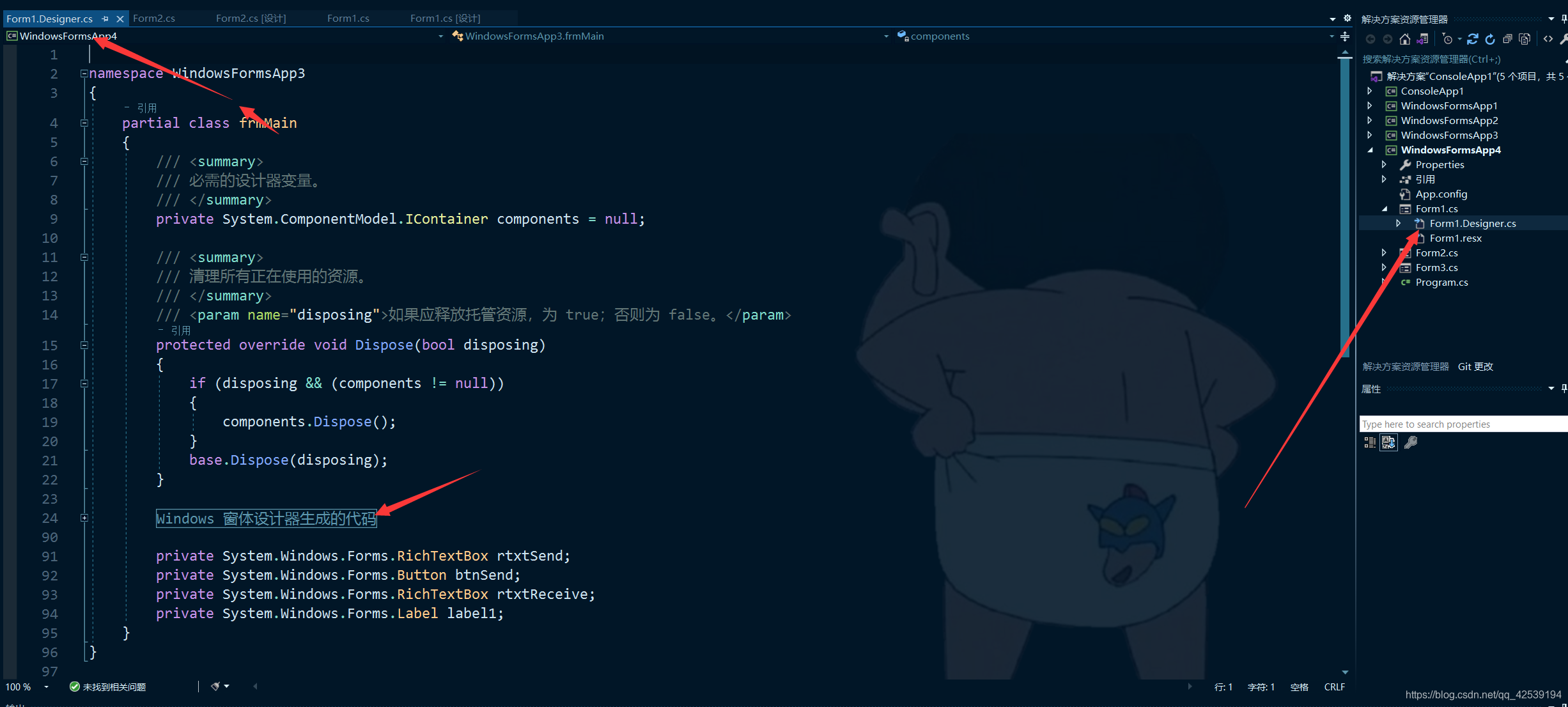This screenshot has width=1568, height=707.
Task: Click the Collapse All icon in Solution Explorer
Action: coord(1507,40)
